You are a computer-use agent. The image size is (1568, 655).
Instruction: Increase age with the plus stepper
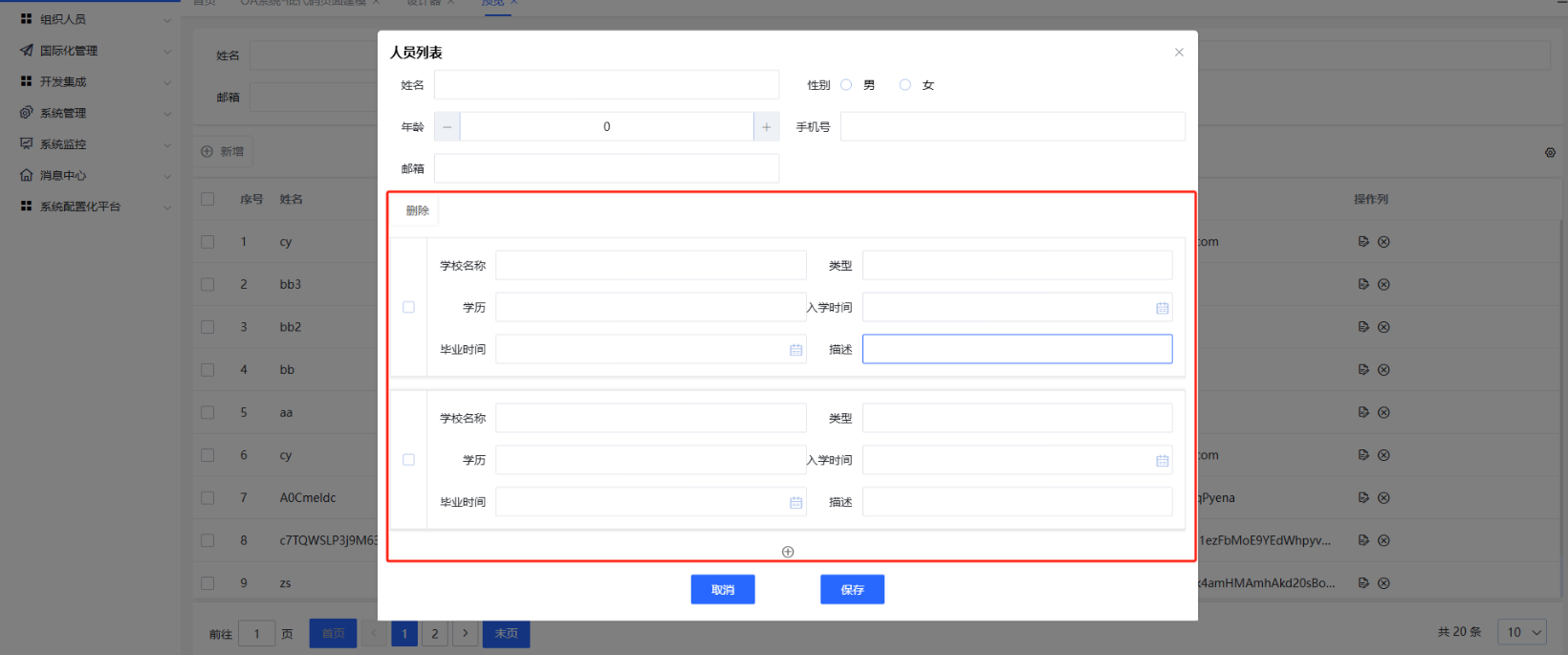point(766,127)
